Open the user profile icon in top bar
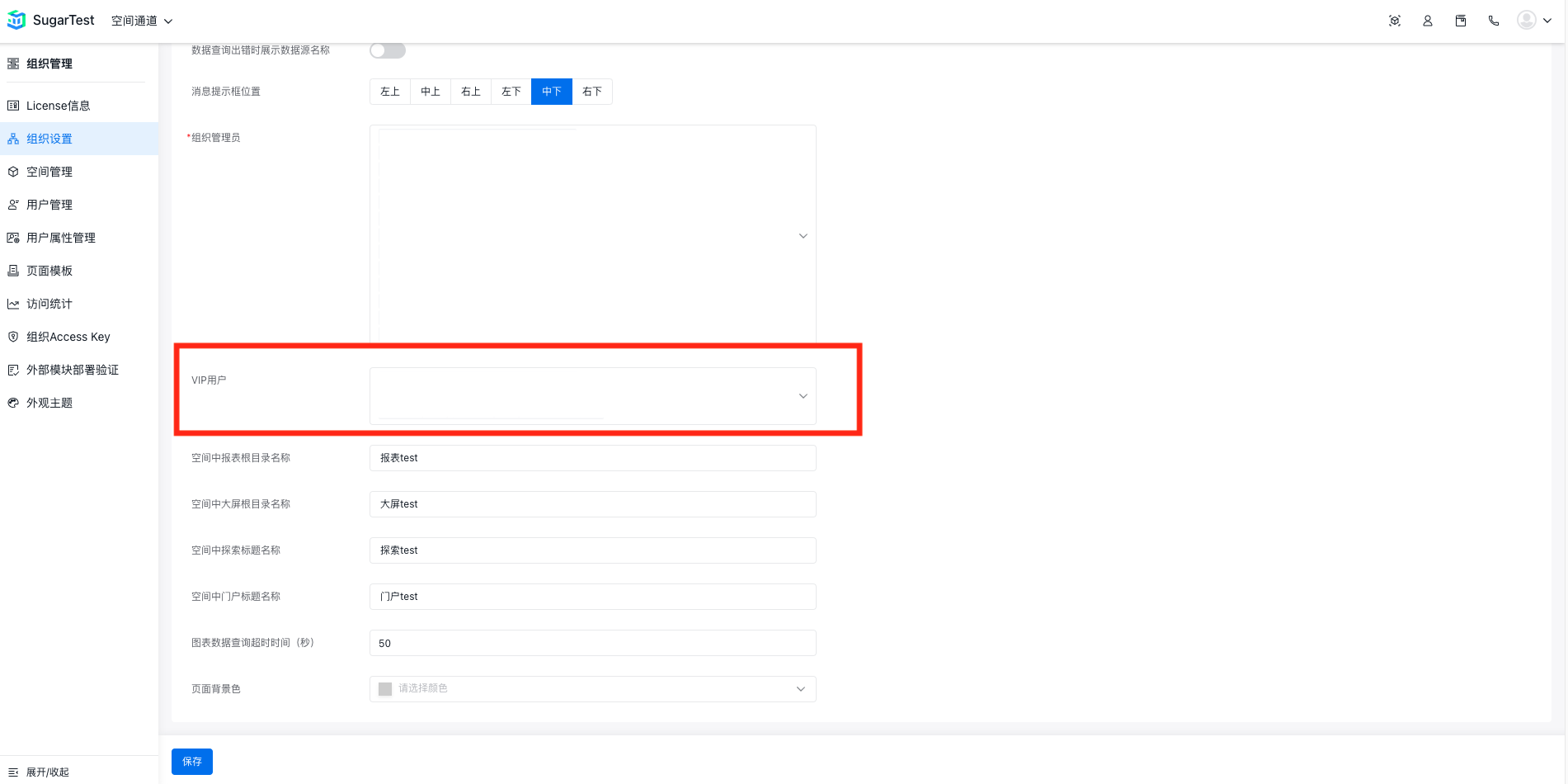 [x=1428, y=21]
